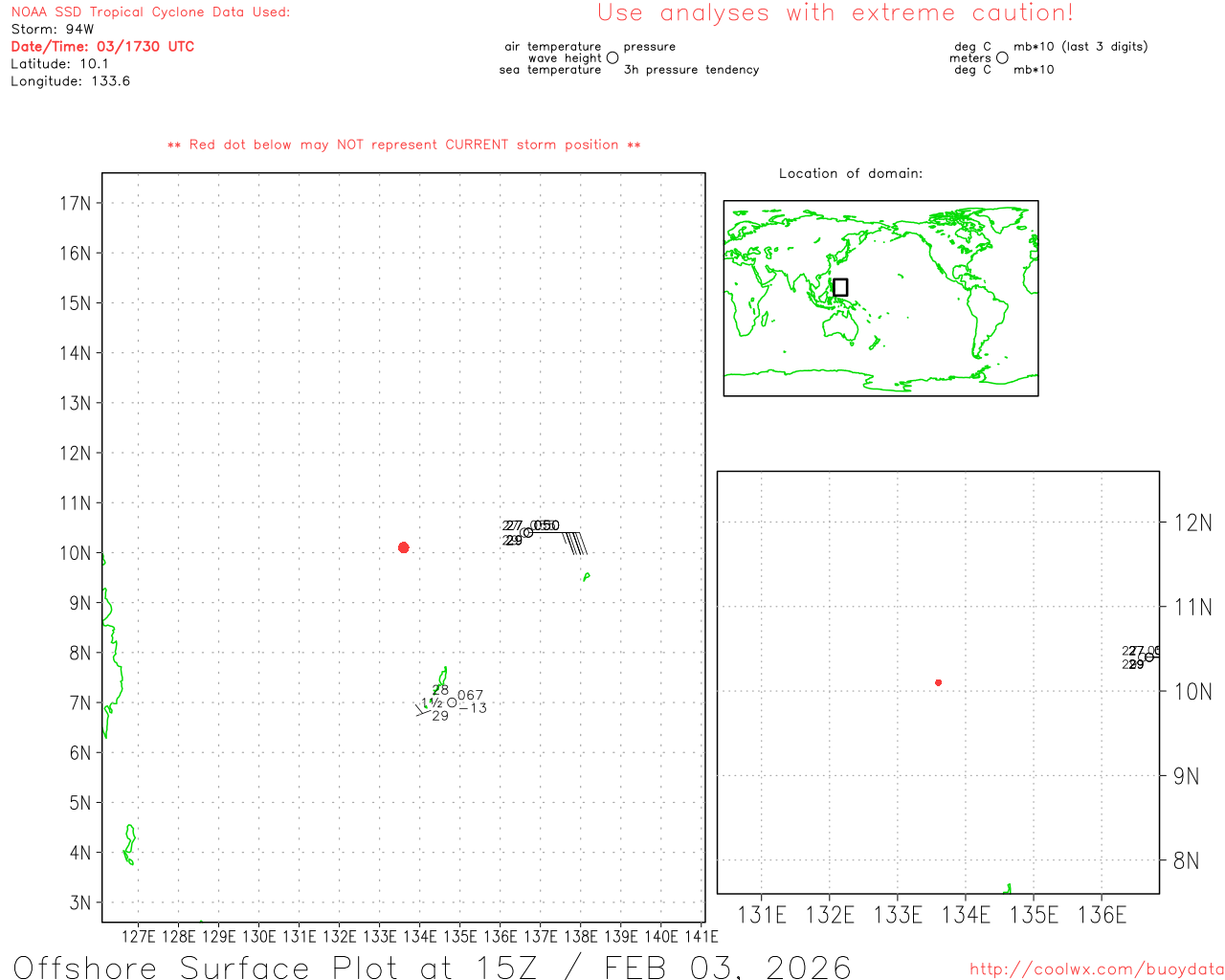
Task: Click the legend circle next to meters
Action: [x=1002, y=57]
